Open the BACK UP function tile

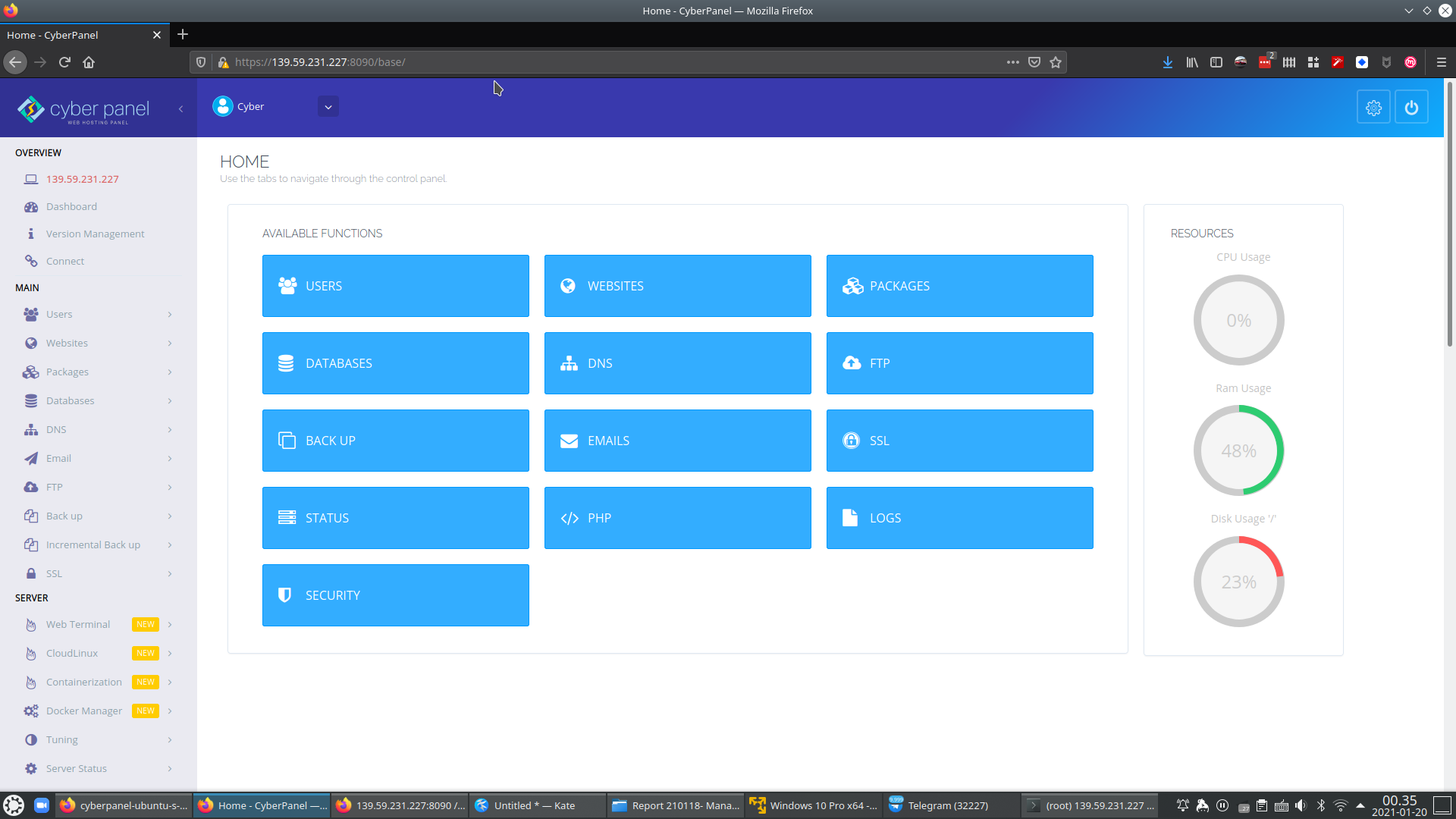click(x=395, y=441)
